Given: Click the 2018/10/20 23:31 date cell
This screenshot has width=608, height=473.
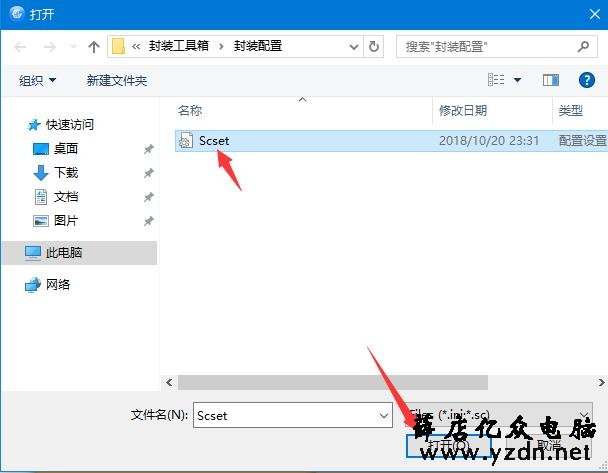Looking at the screenshot, I should pyautogui.click(x=489, y=141).
